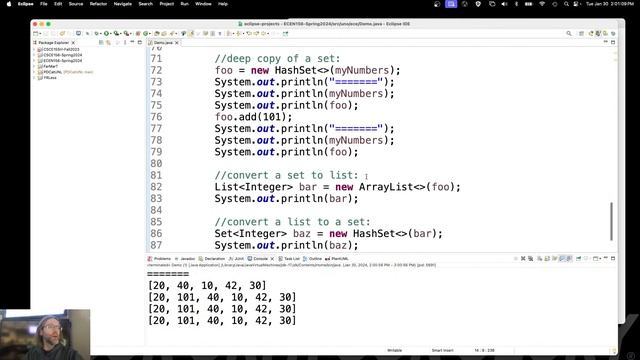Expand the ECEN156-Spring2024 project
640x360 pixels.
tap(34, 61)
